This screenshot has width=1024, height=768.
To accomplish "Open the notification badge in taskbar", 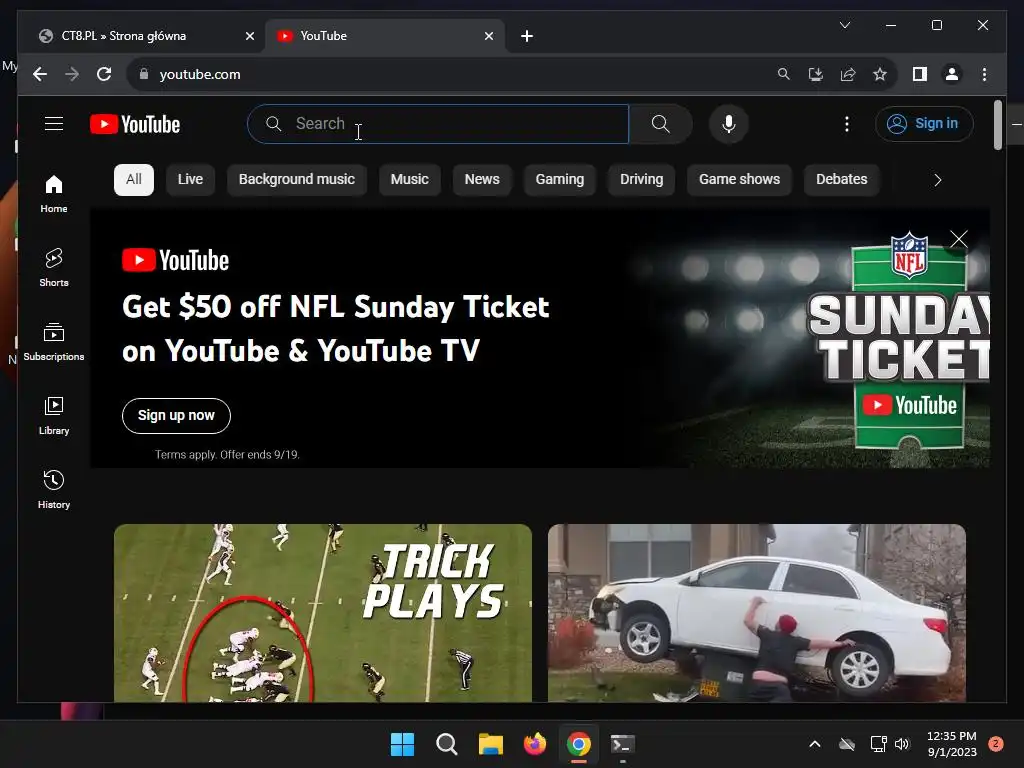I will tap(996, 744).
